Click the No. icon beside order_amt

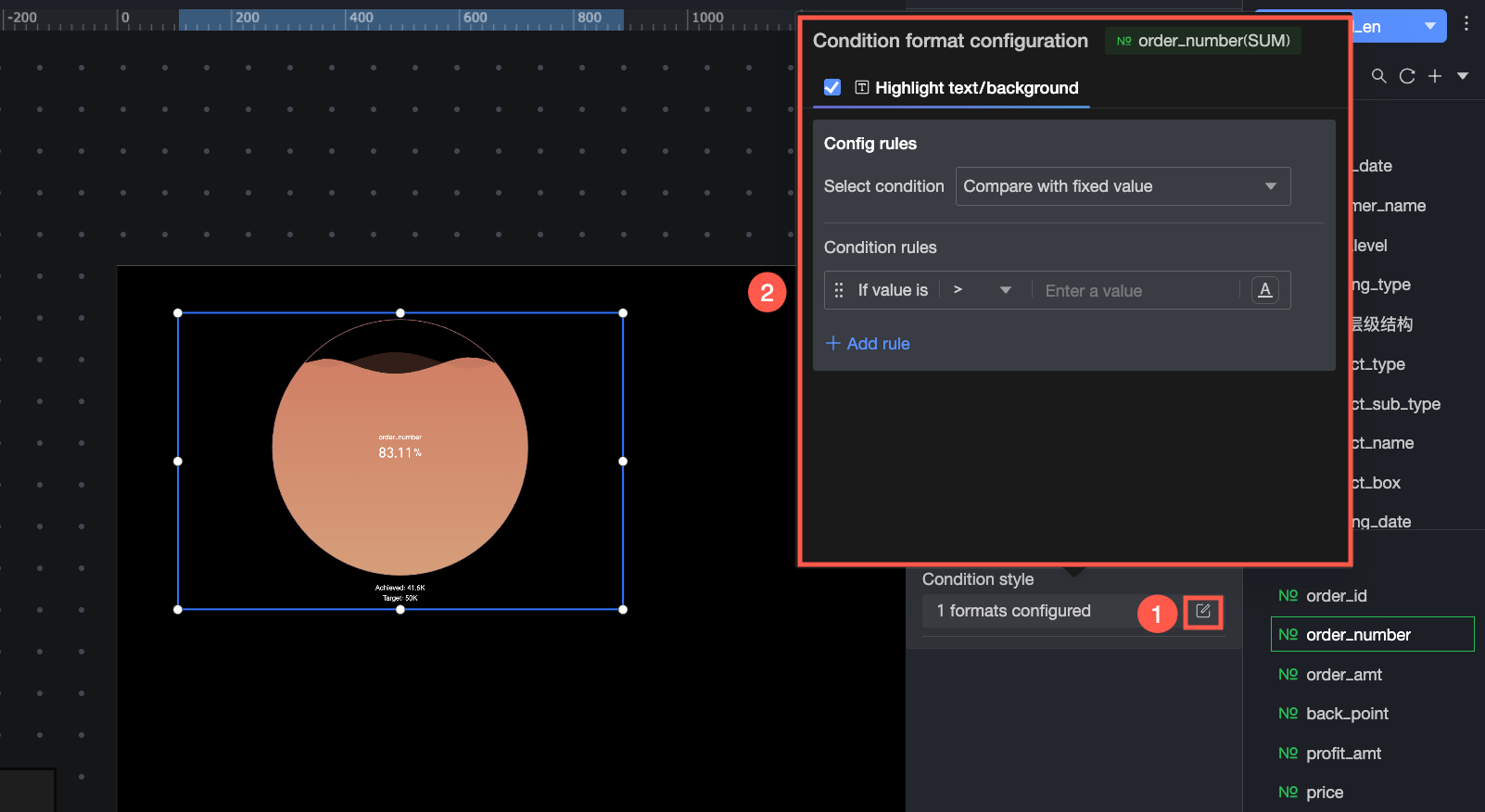(x=1288, y=674)
